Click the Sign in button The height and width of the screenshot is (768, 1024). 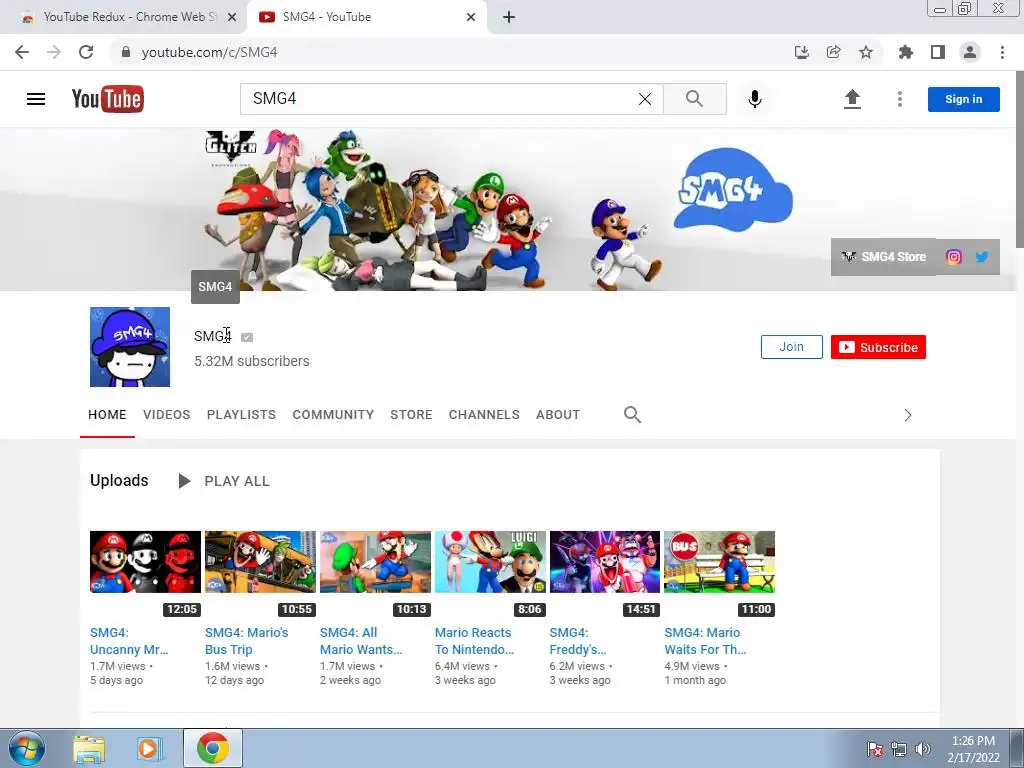(963, 99)
